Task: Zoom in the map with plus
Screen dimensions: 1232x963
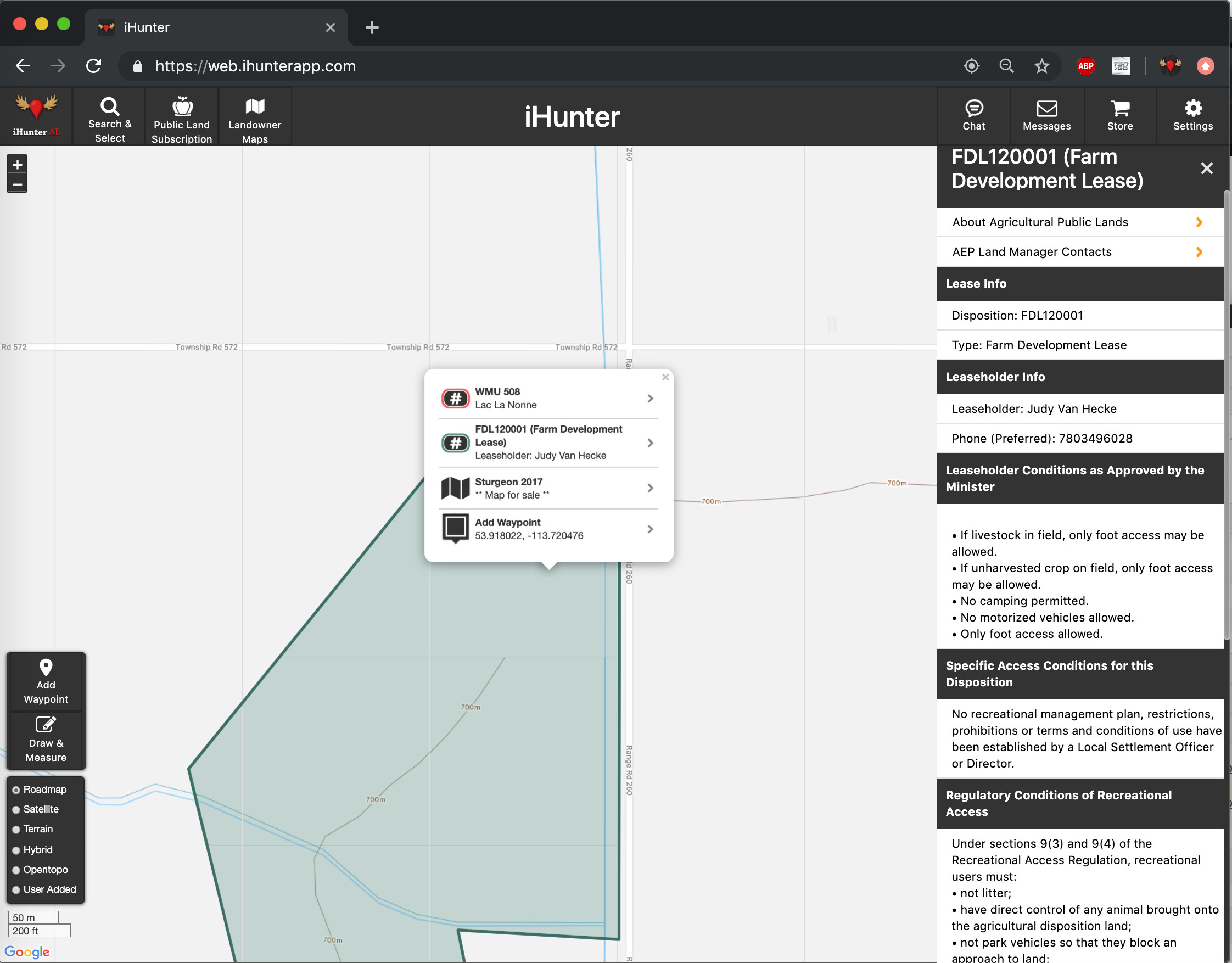Action: point(17,165)
